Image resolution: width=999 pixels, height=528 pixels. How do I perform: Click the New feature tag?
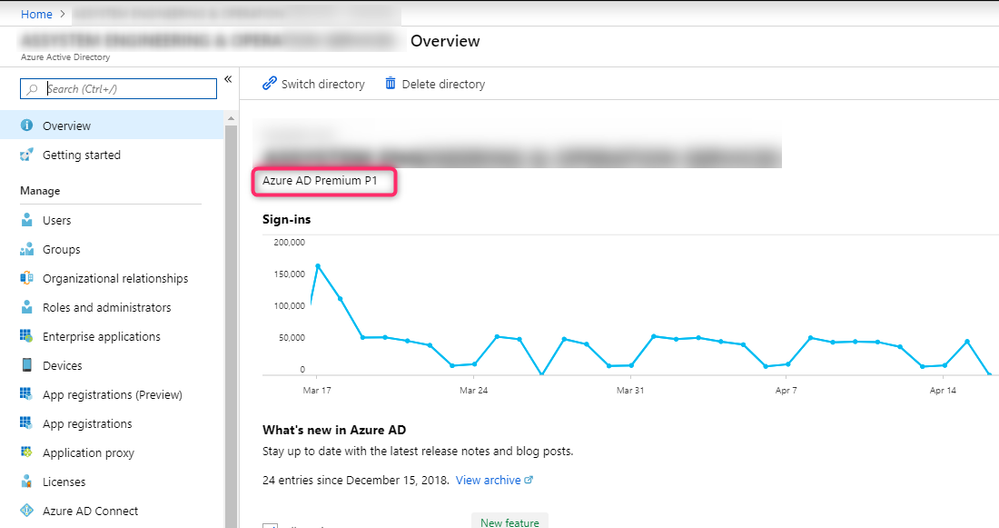click(510, 522)
